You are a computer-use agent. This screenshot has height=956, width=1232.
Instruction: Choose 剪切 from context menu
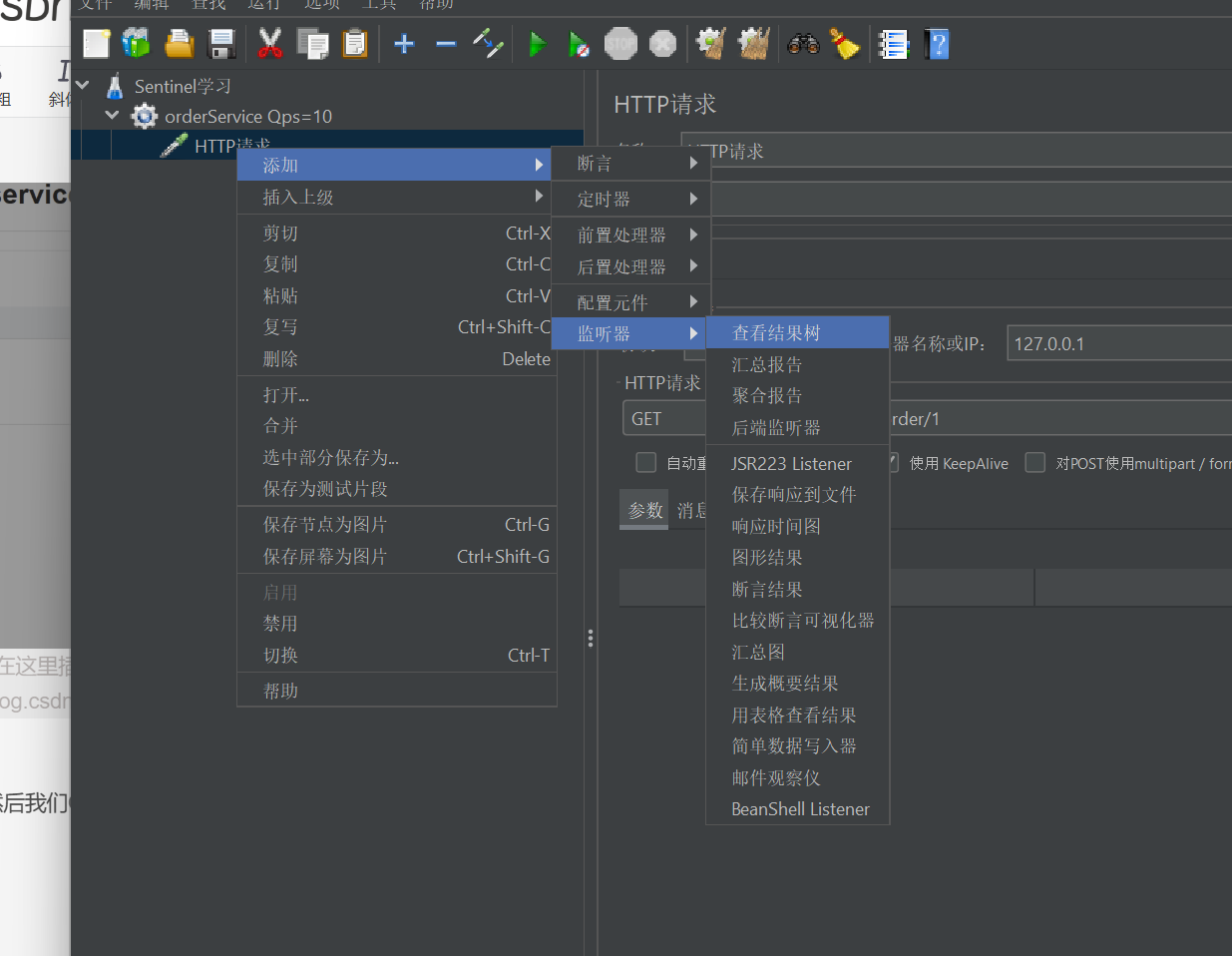[394, 233]
